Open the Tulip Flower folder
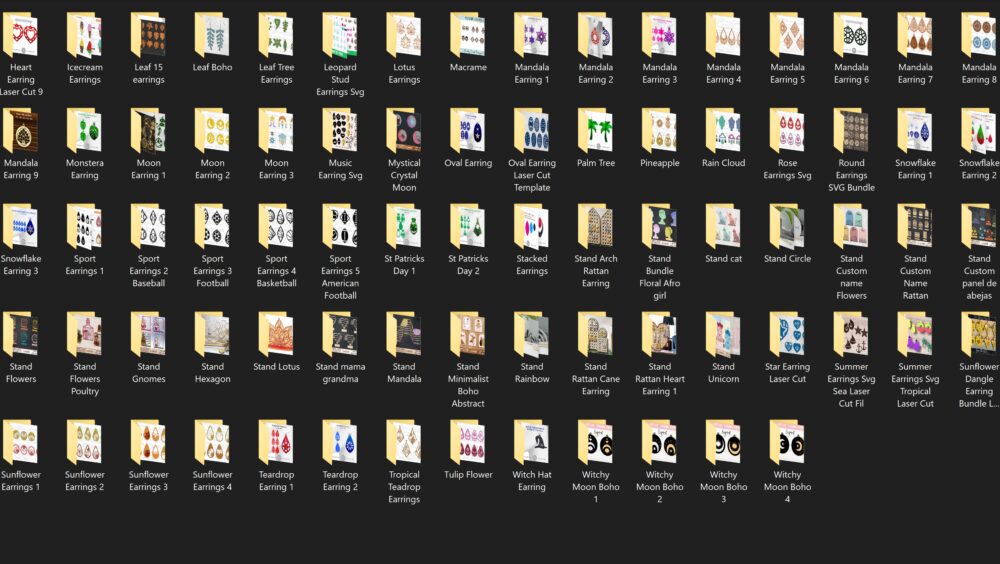 coord(468,443)
